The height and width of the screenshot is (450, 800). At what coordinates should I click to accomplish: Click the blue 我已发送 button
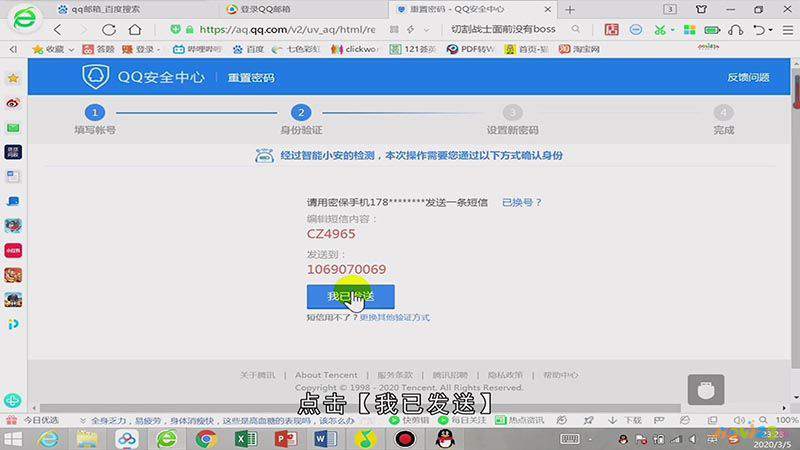[x=351, y=296]
